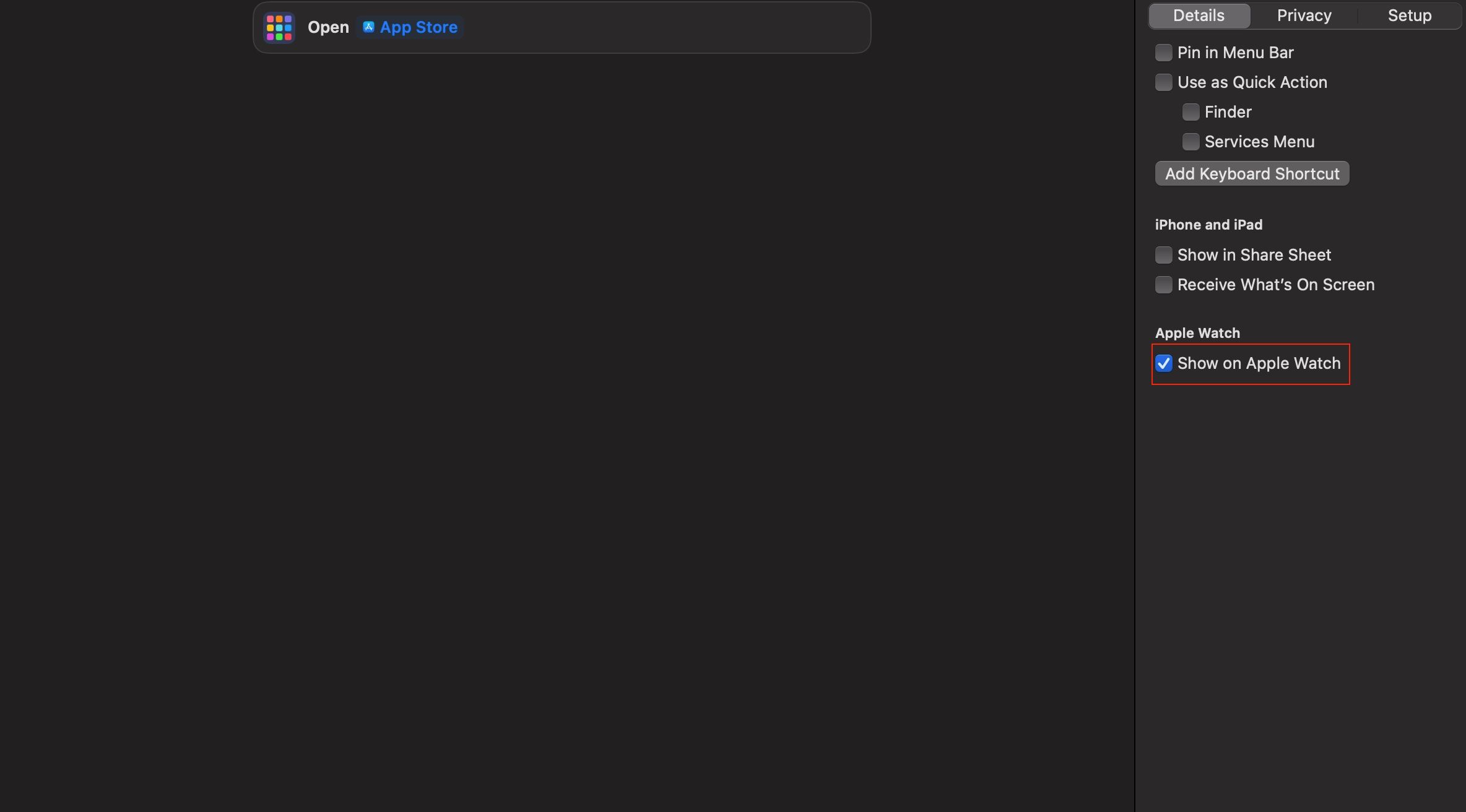Click the action workflow area
This screenshot has width=1466, height=812.
pos(564,27)
